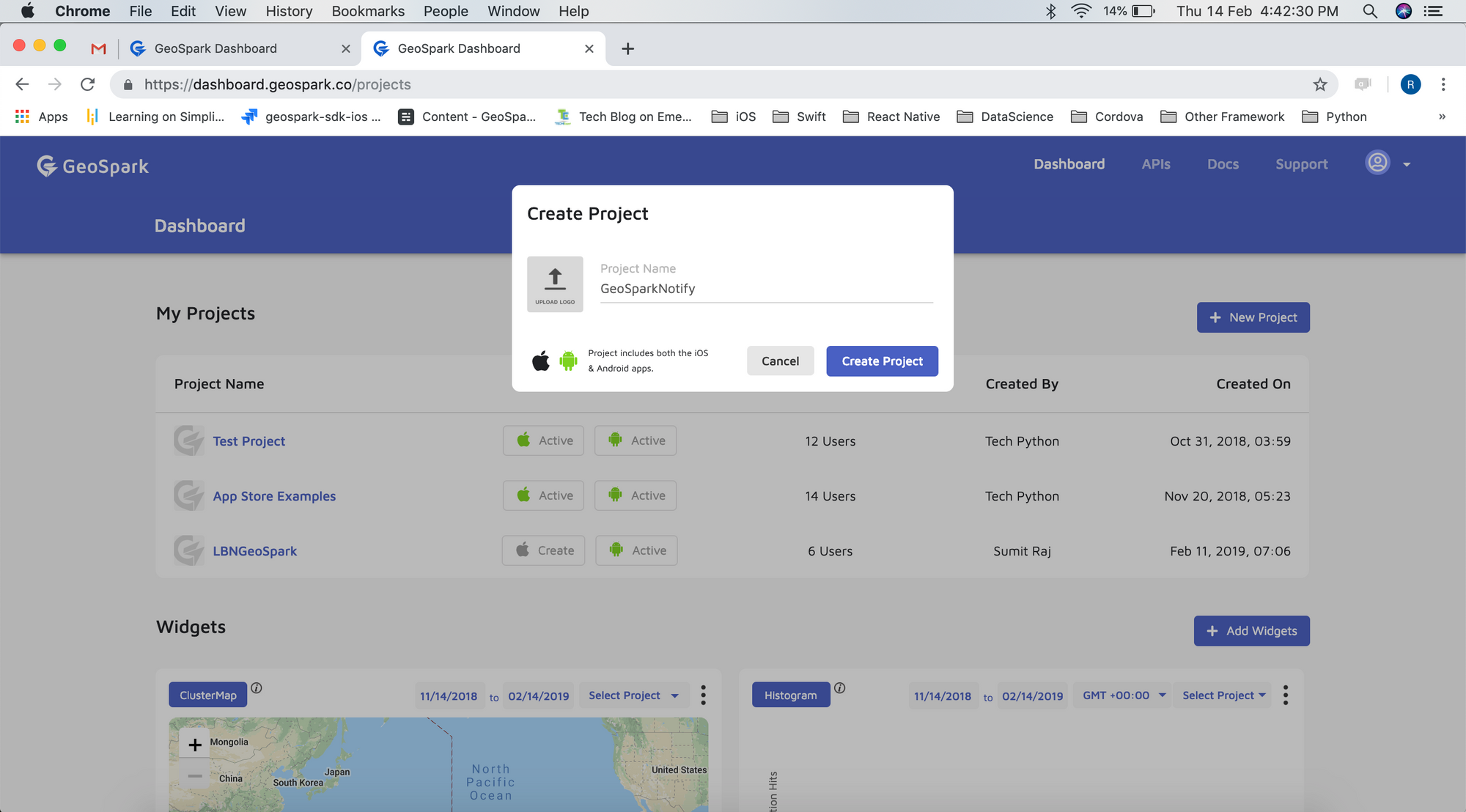1466x812 pixels.
Task: Cancel the Create Project dialog
Action: (780, 361)
